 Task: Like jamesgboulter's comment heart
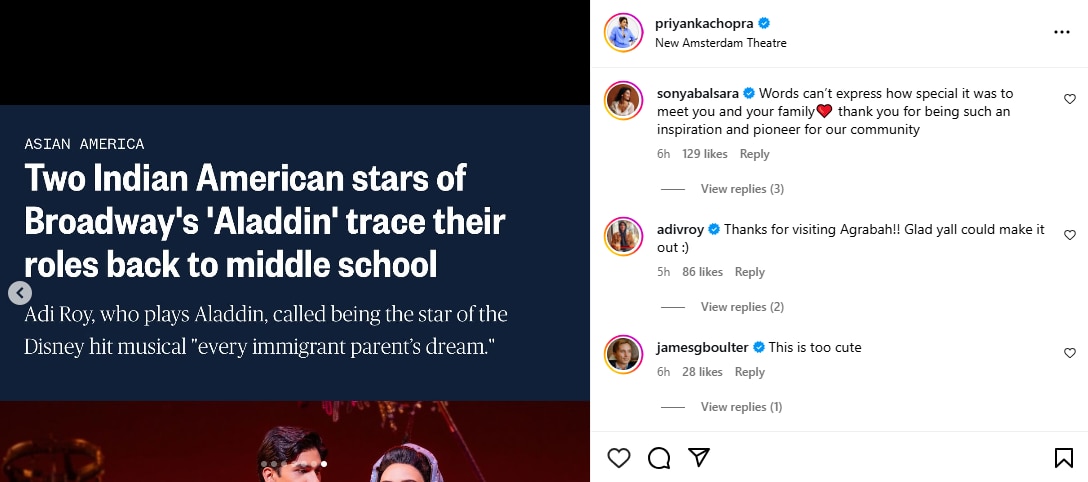[x=1069, y=353]
